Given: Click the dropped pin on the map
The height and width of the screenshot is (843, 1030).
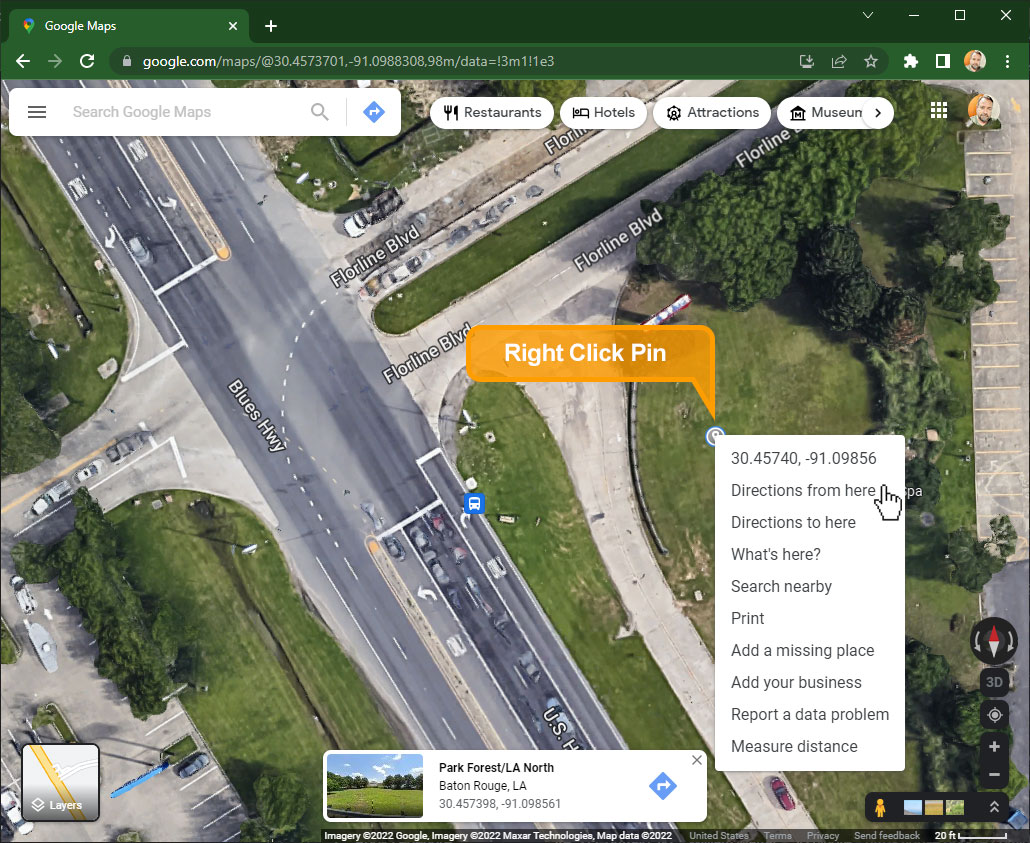Looking at the screenshot, I should click(x=715, y=436).
